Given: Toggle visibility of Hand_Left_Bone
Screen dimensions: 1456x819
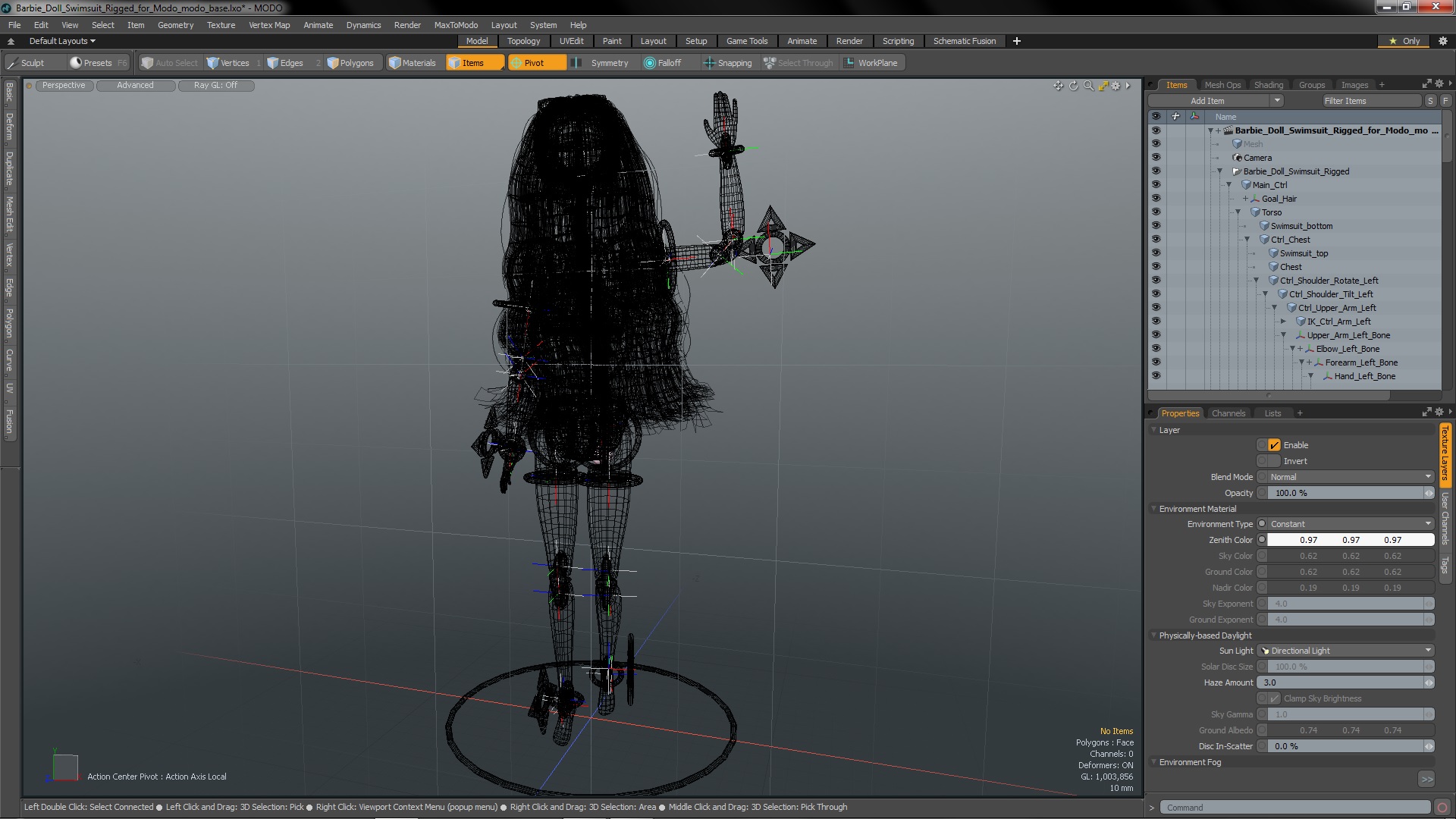Looking at the screenshot, I should tap(1156, 376).
